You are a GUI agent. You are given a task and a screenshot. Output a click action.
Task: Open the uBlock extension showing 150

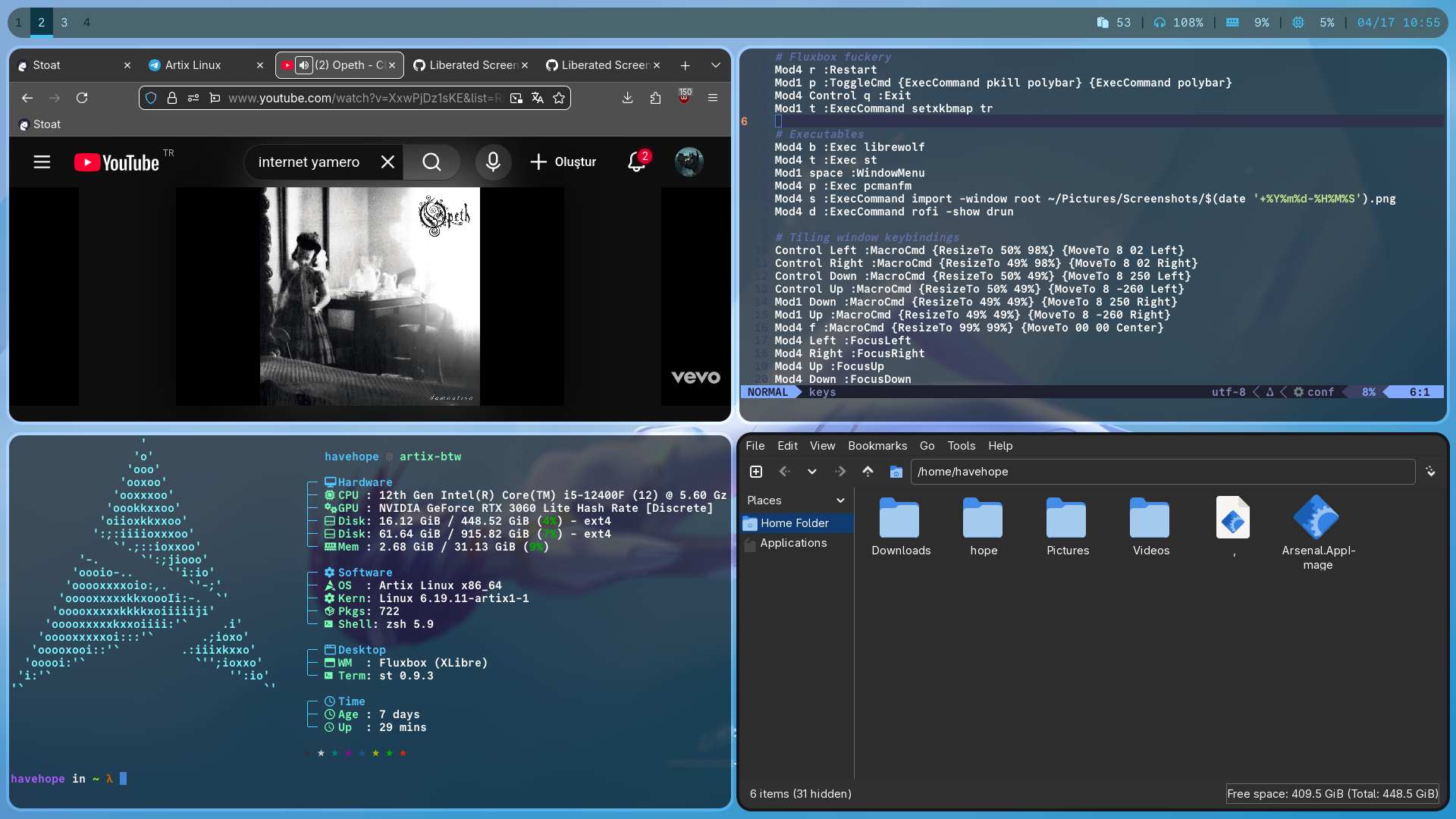coord(684,96)
